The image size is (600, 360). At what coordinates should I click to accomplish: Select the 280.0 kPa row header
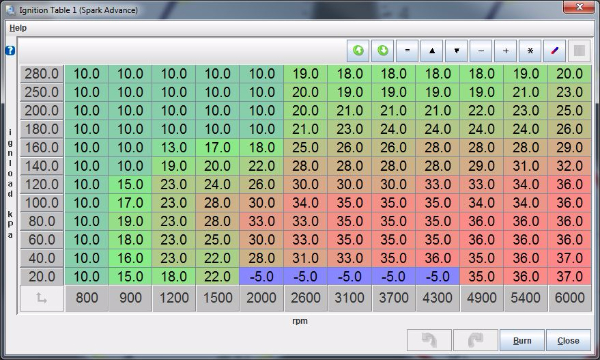[x=42, y=74]
